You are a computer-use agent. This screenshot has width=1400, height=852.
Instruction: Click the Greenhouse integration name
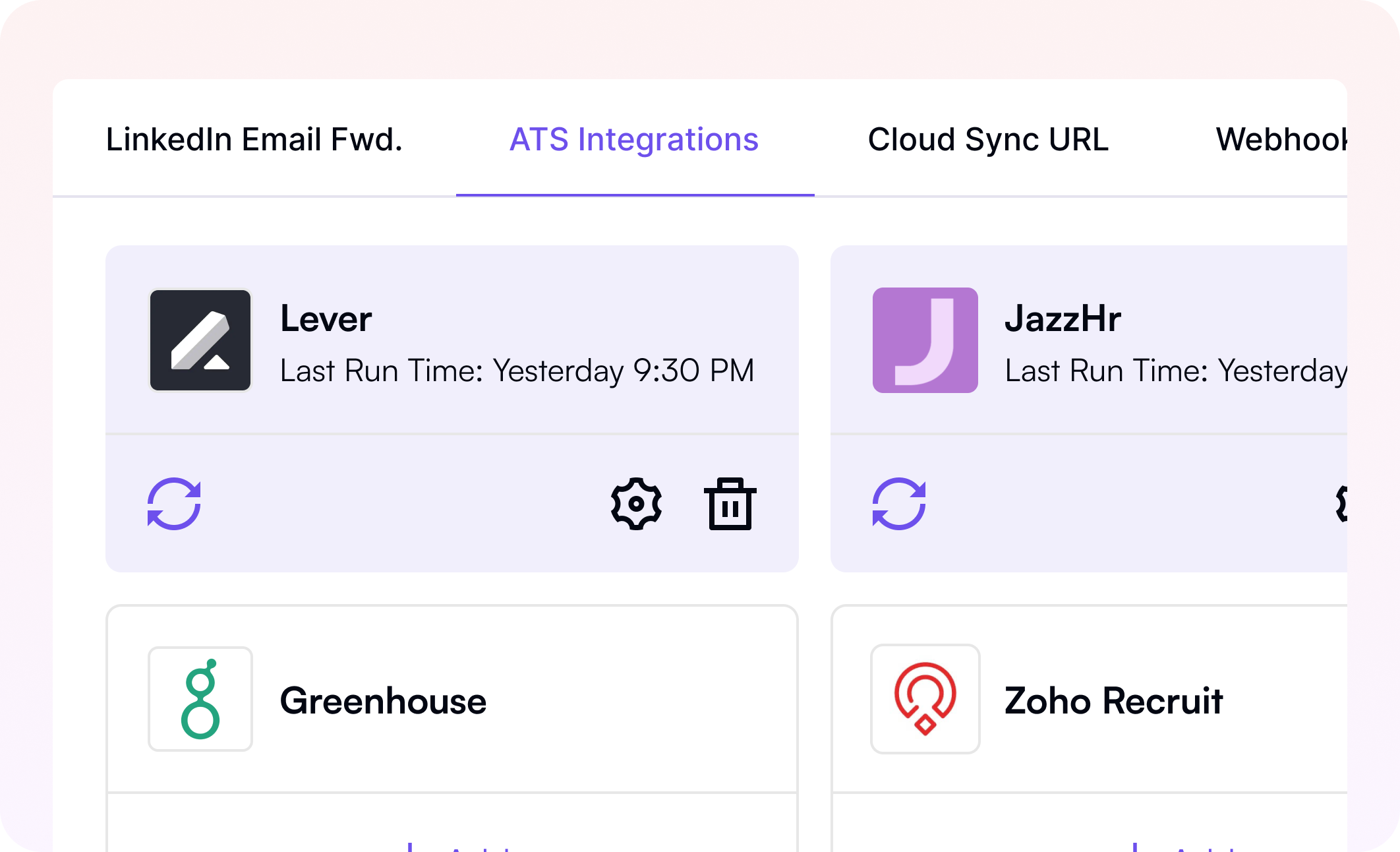coord(383,700)
